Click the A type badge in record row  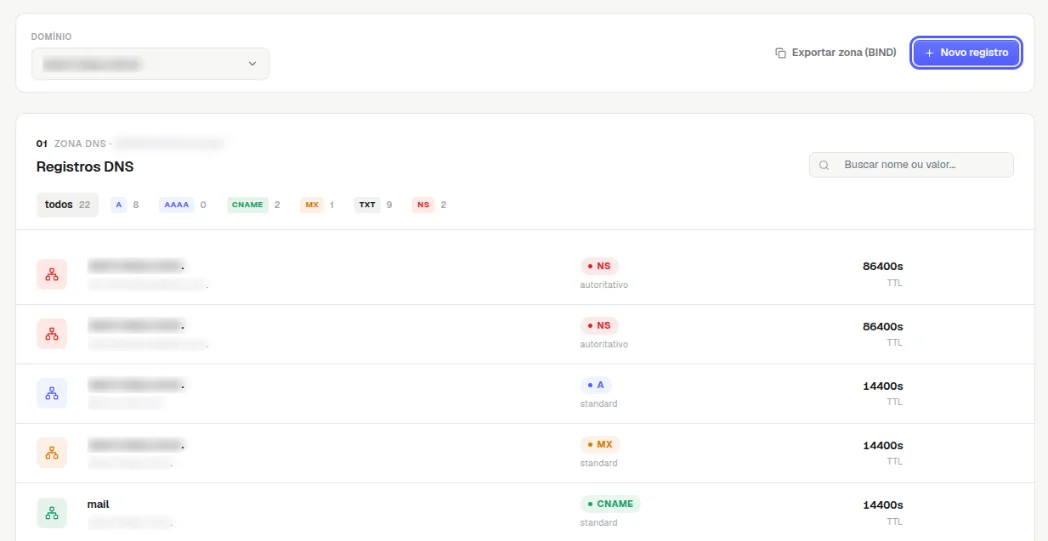[596, 385]
